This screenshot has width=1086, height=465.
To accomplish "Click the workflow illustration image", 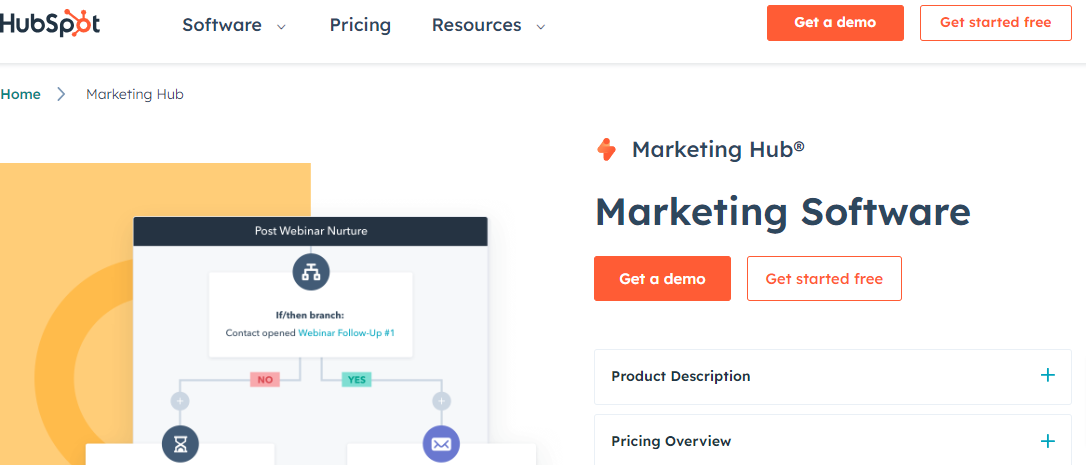I will click(x=270, y=314).
